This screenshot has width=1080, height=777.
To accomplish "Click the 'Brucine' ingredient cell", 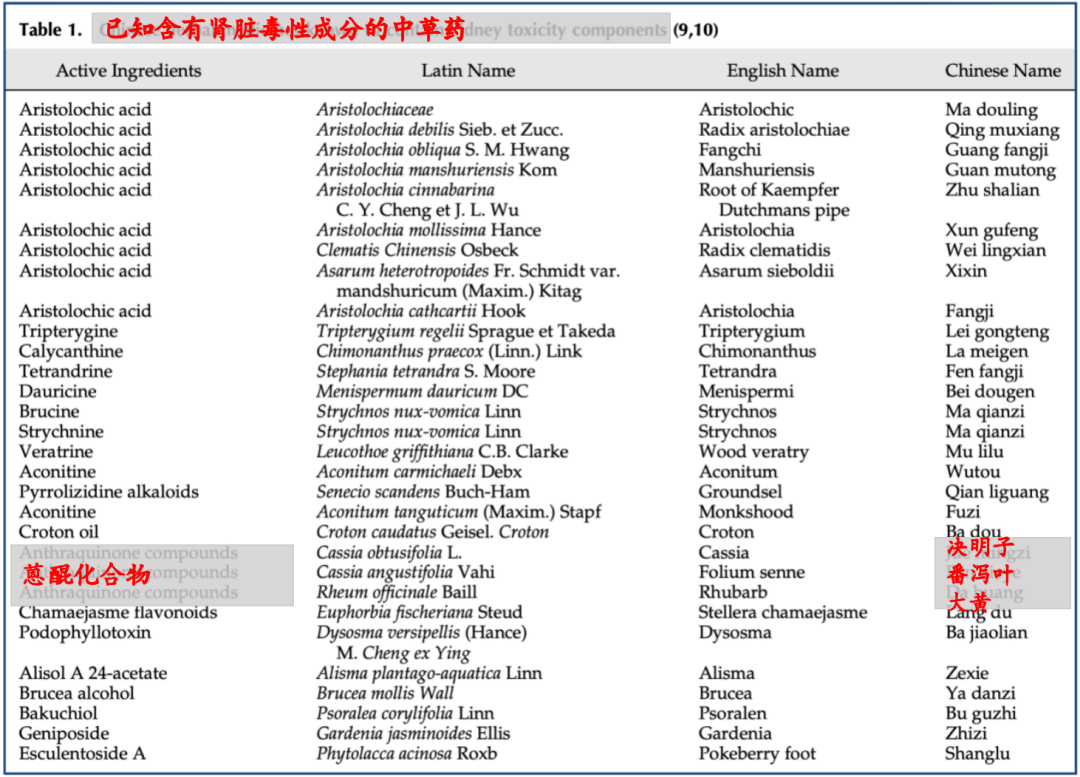I will tap(49, 411).
